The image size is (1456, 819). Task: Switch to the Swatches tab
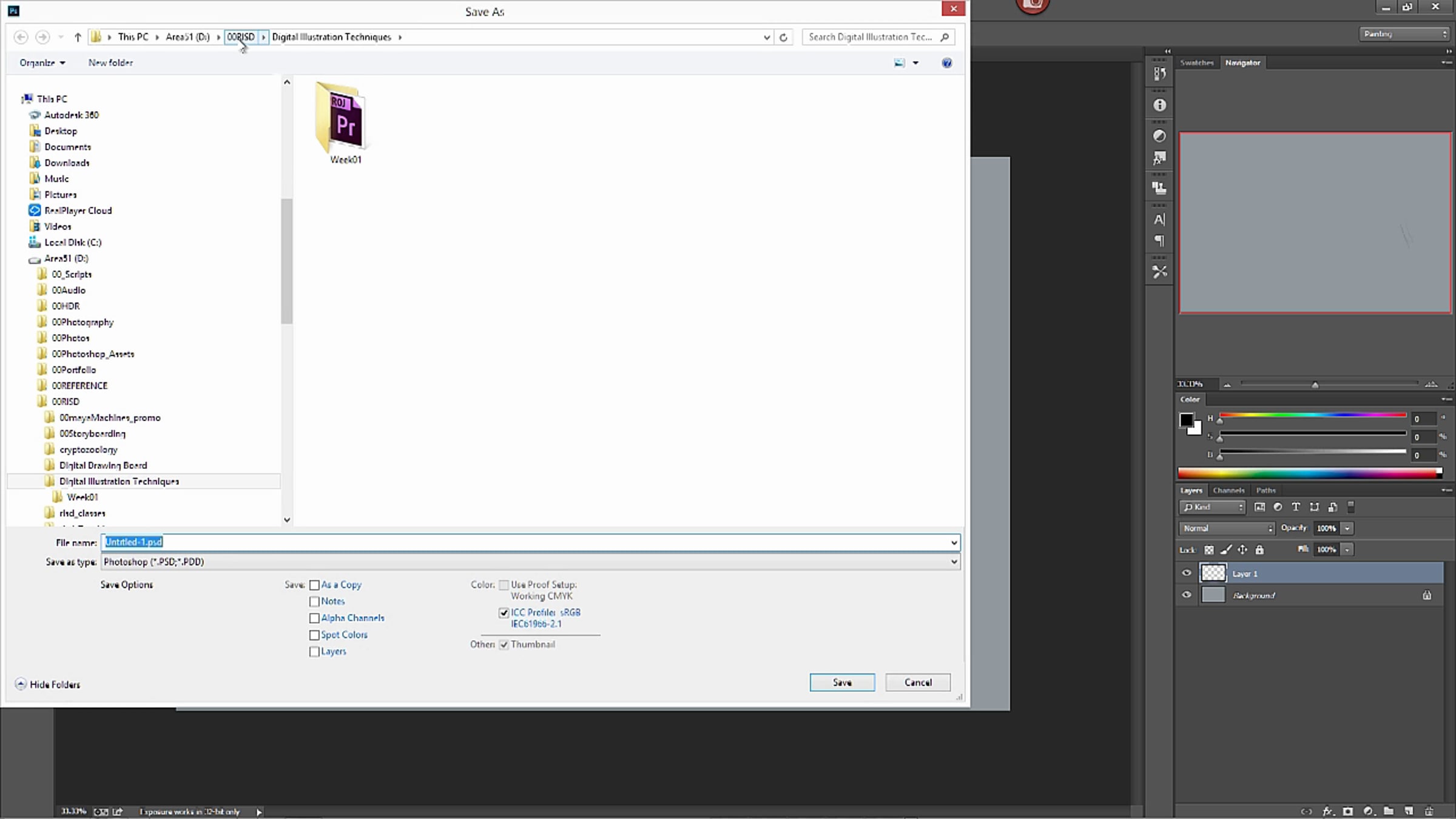point(1196,63)
